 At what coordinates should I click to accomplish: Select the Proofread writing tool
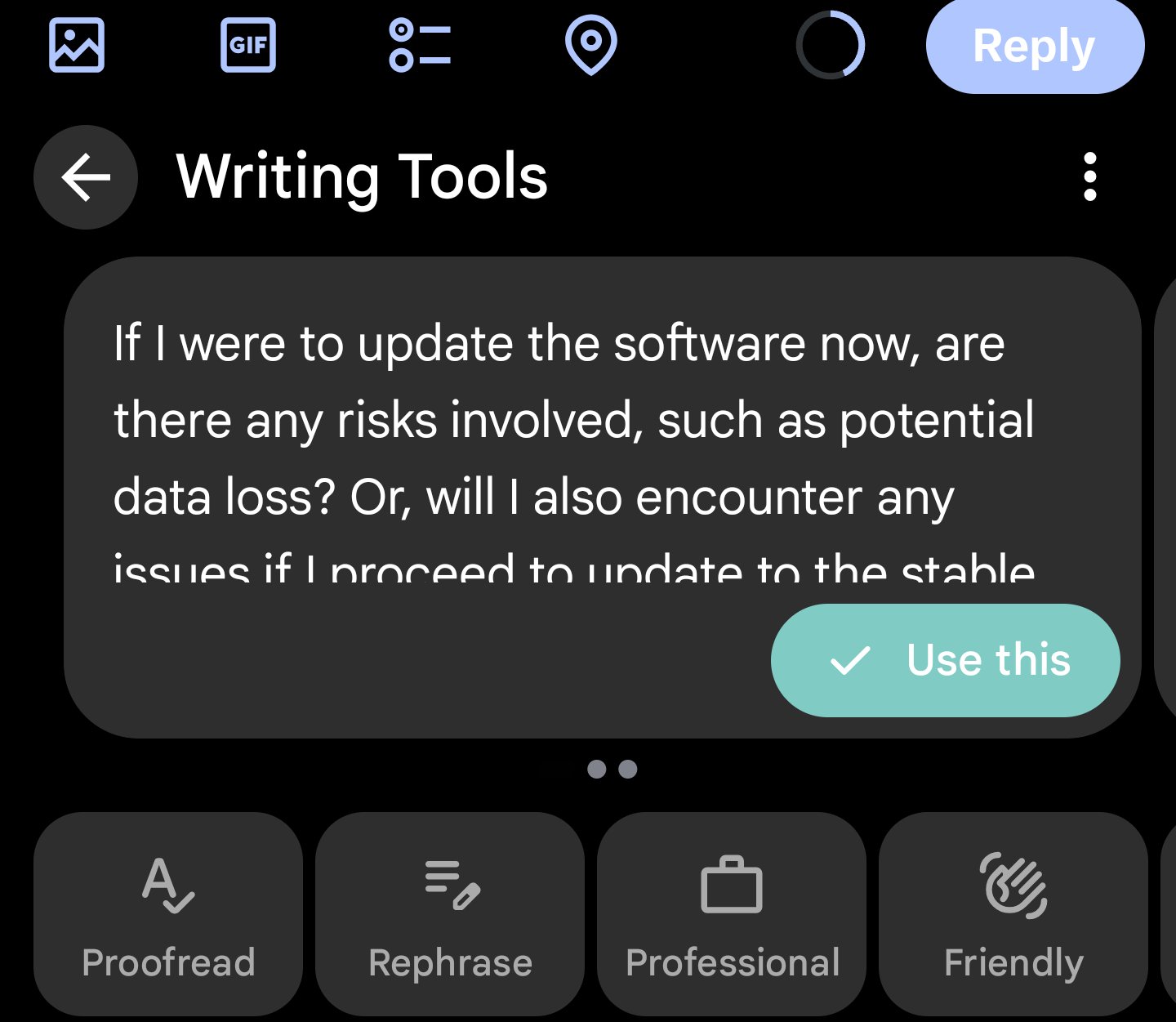pyautogui.click(x=168, y=913)
